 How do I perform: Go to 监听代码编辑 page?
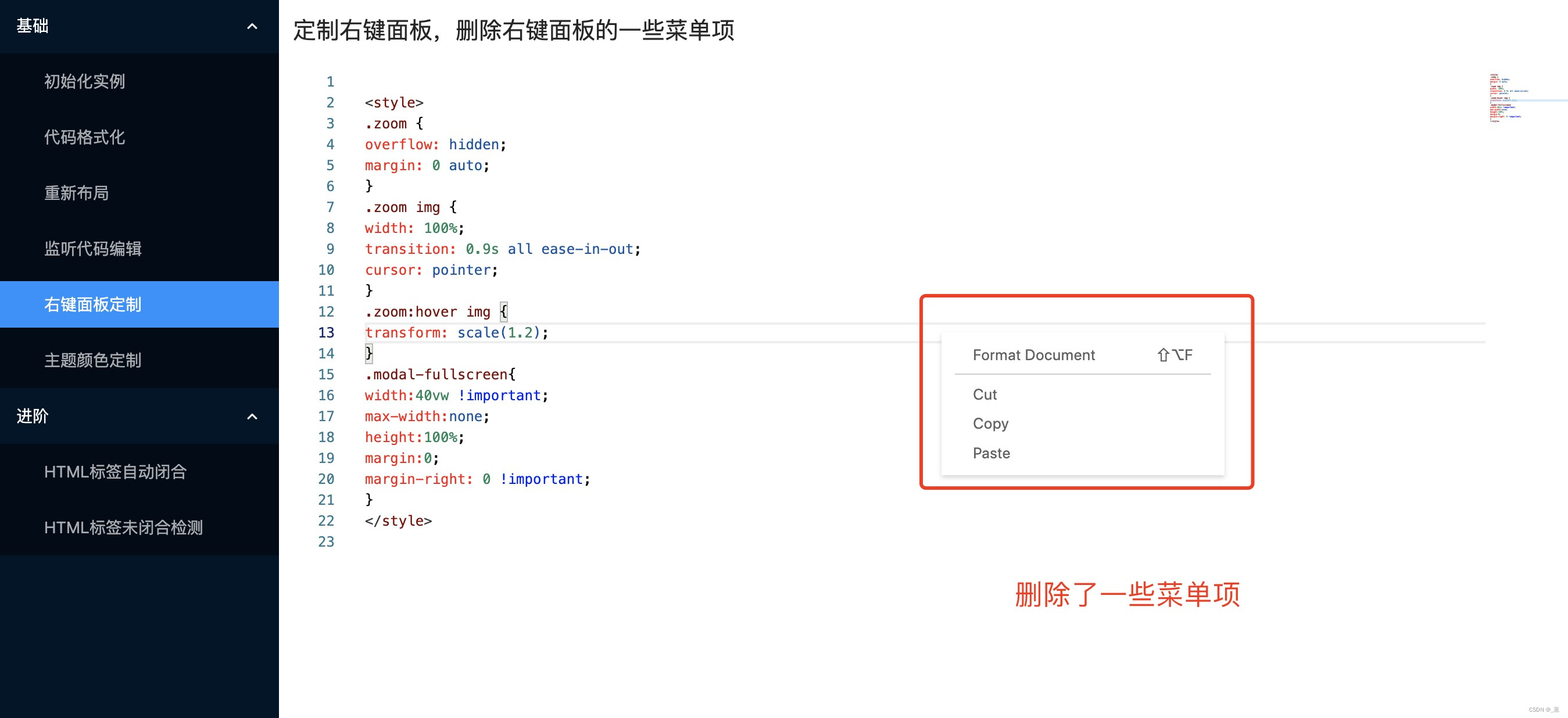click(x=92, y=249)
